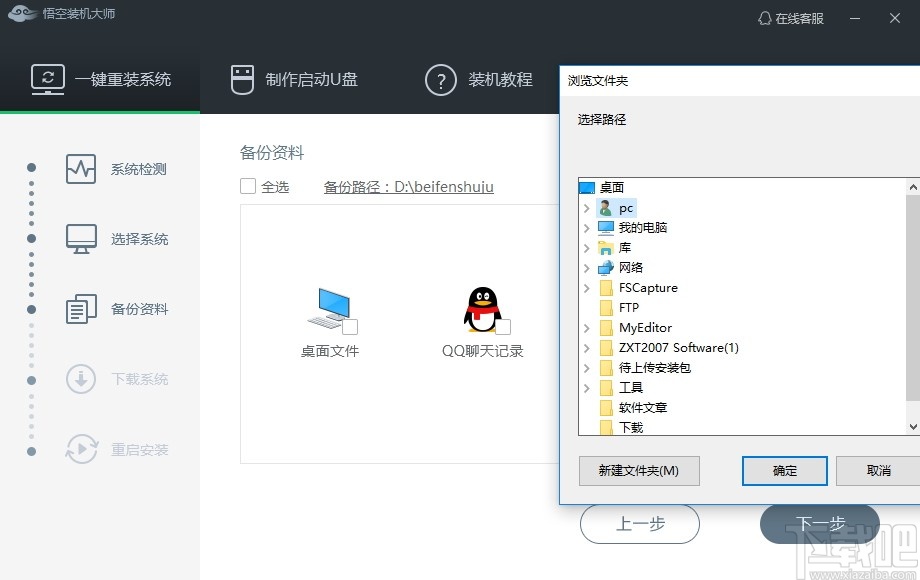Open the D:\beifenshuju backup path link

(408, 186)
